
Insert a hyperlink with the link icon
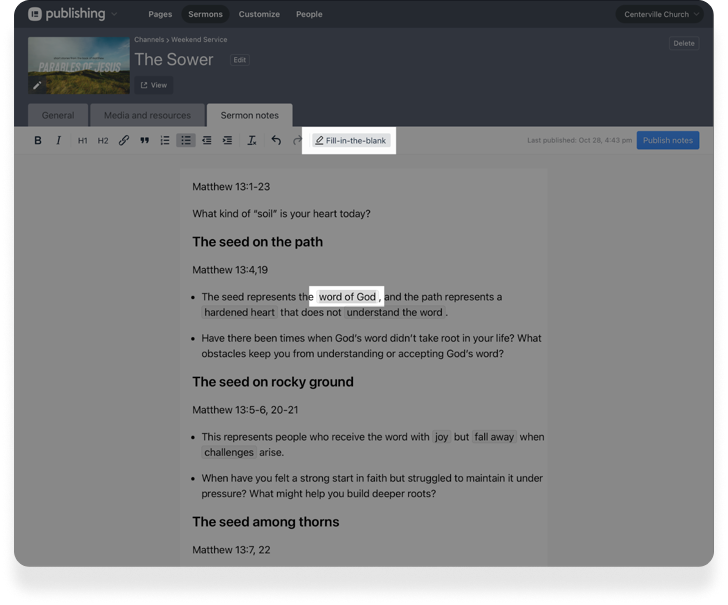[x=124, y=140]
